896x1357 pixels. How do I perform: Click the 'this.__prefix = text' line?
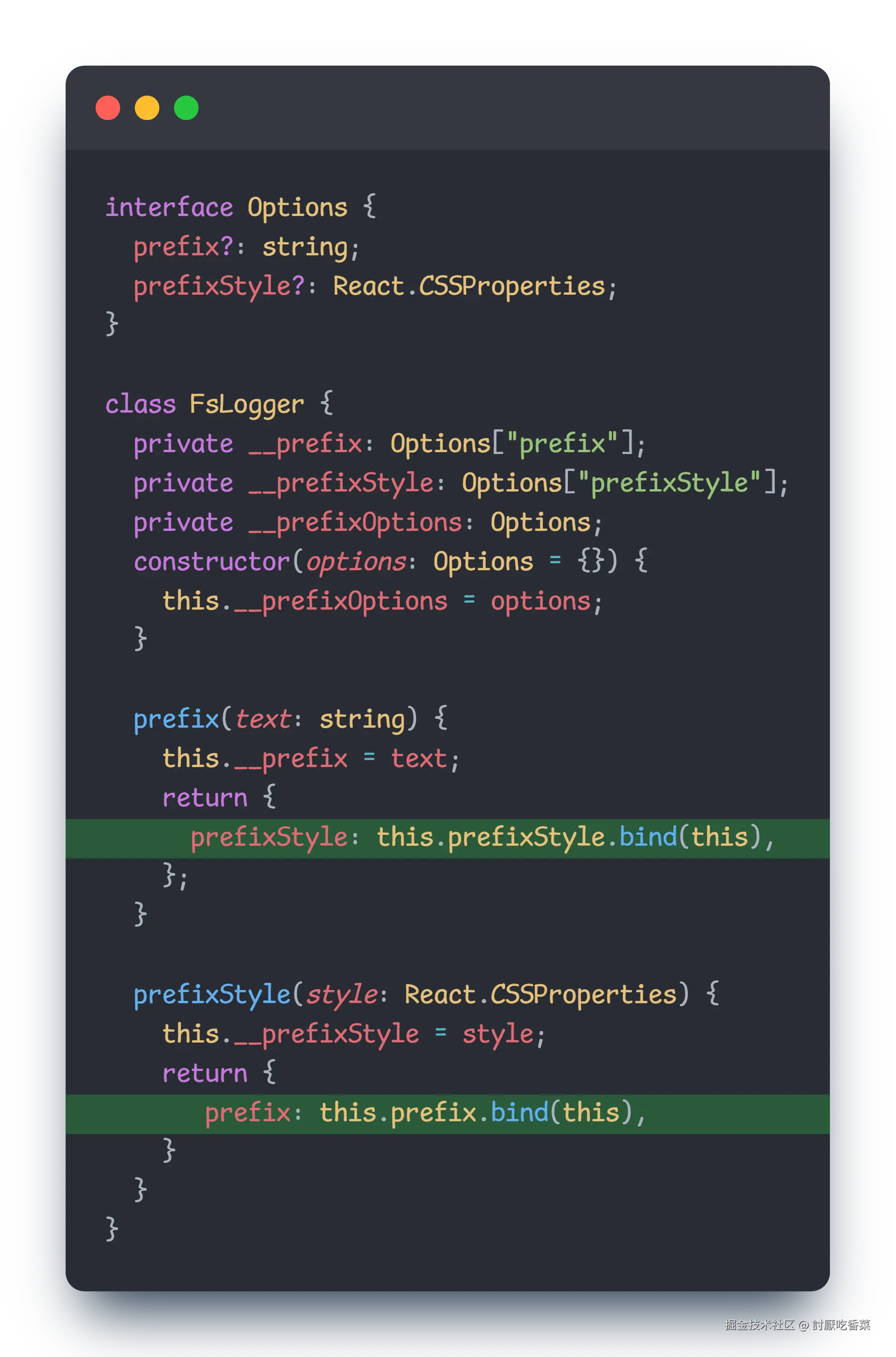click(311, 760)
